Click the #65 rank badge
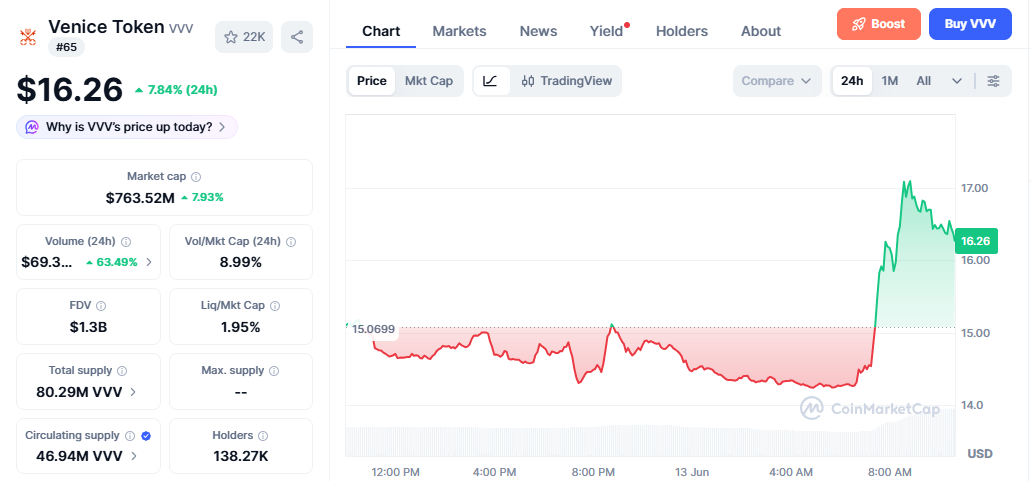Screen dimensions: 1031x481 pos(66,47)
